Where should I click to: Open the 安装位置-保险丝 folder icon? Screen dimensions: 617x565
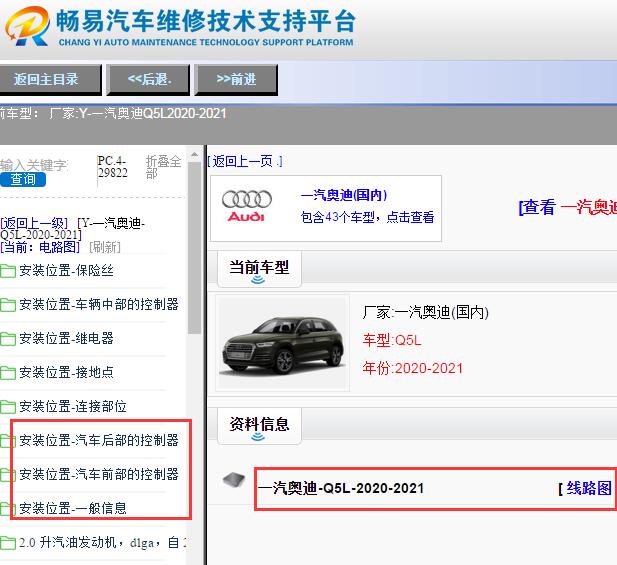pos(7,271)
